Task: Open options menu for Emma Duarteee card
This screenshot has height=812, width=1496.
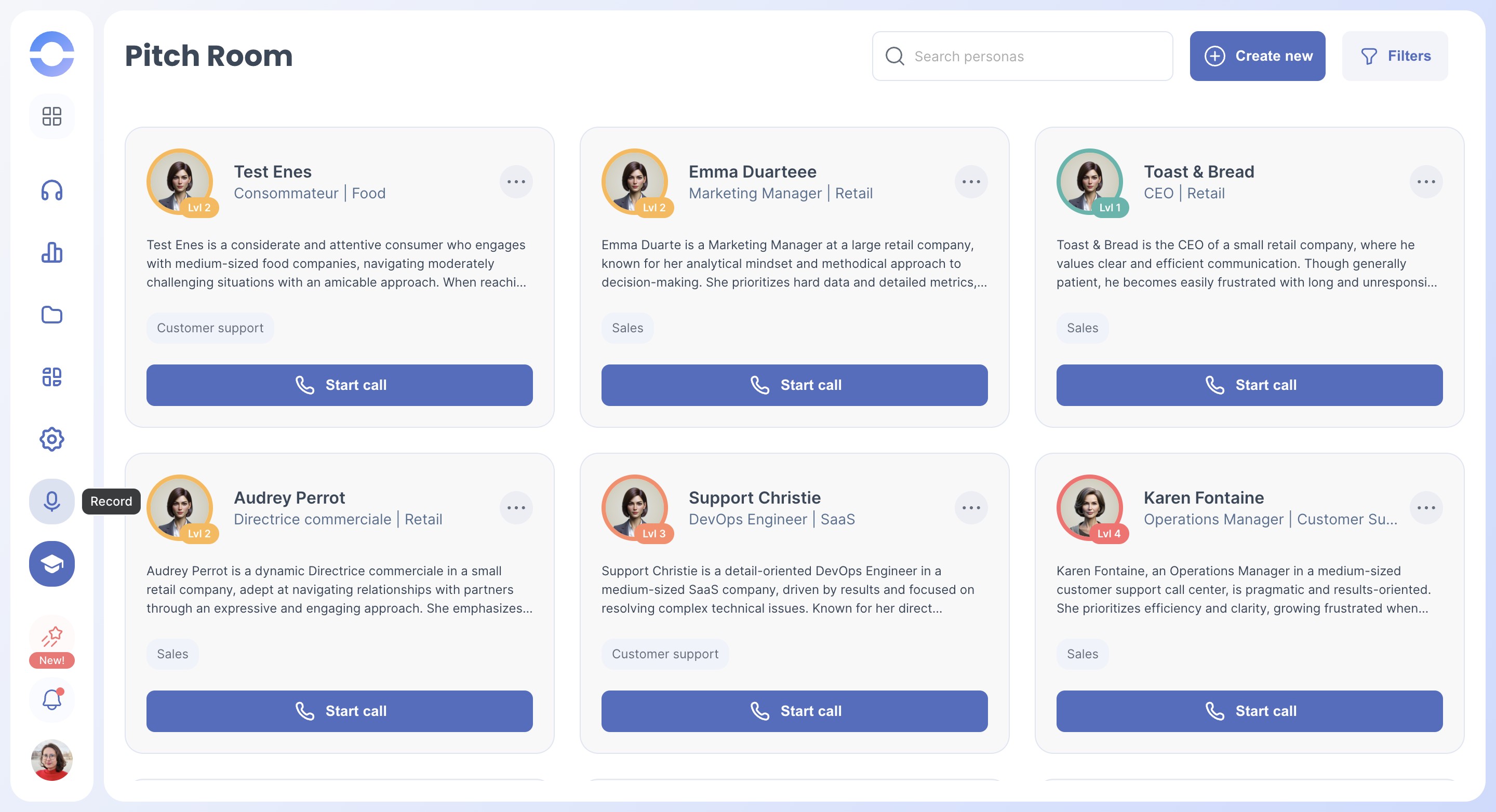Action: 970,182
